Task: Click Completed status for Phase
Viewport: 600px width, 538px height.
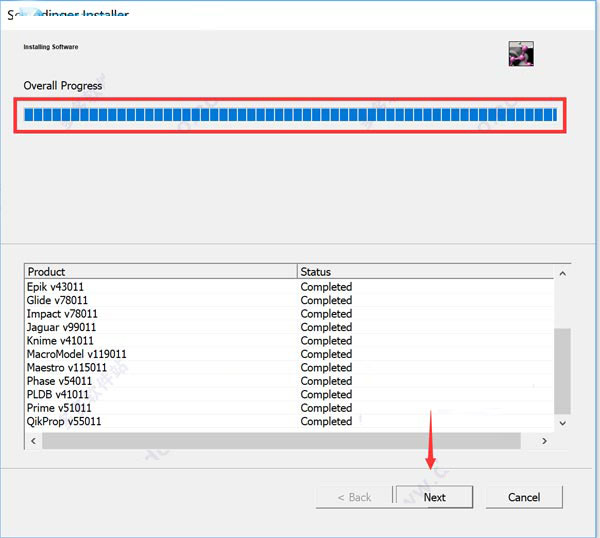Action: (x=326, y=381)
